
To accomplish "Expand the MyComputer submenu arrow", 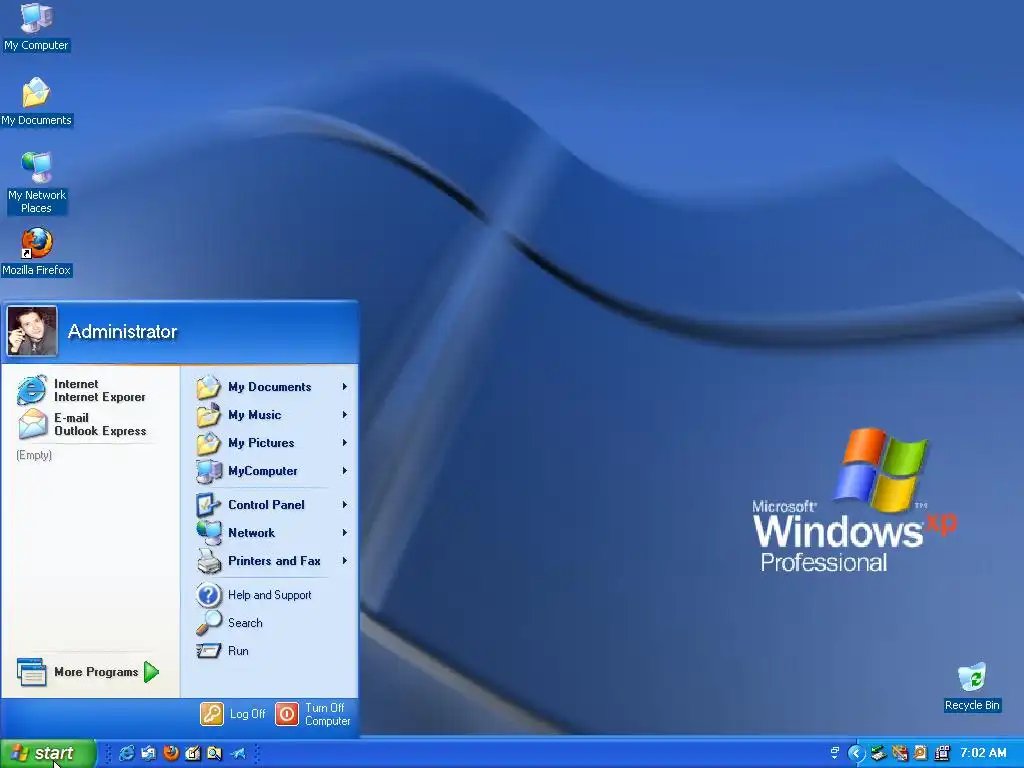I will tap(344, 471).
